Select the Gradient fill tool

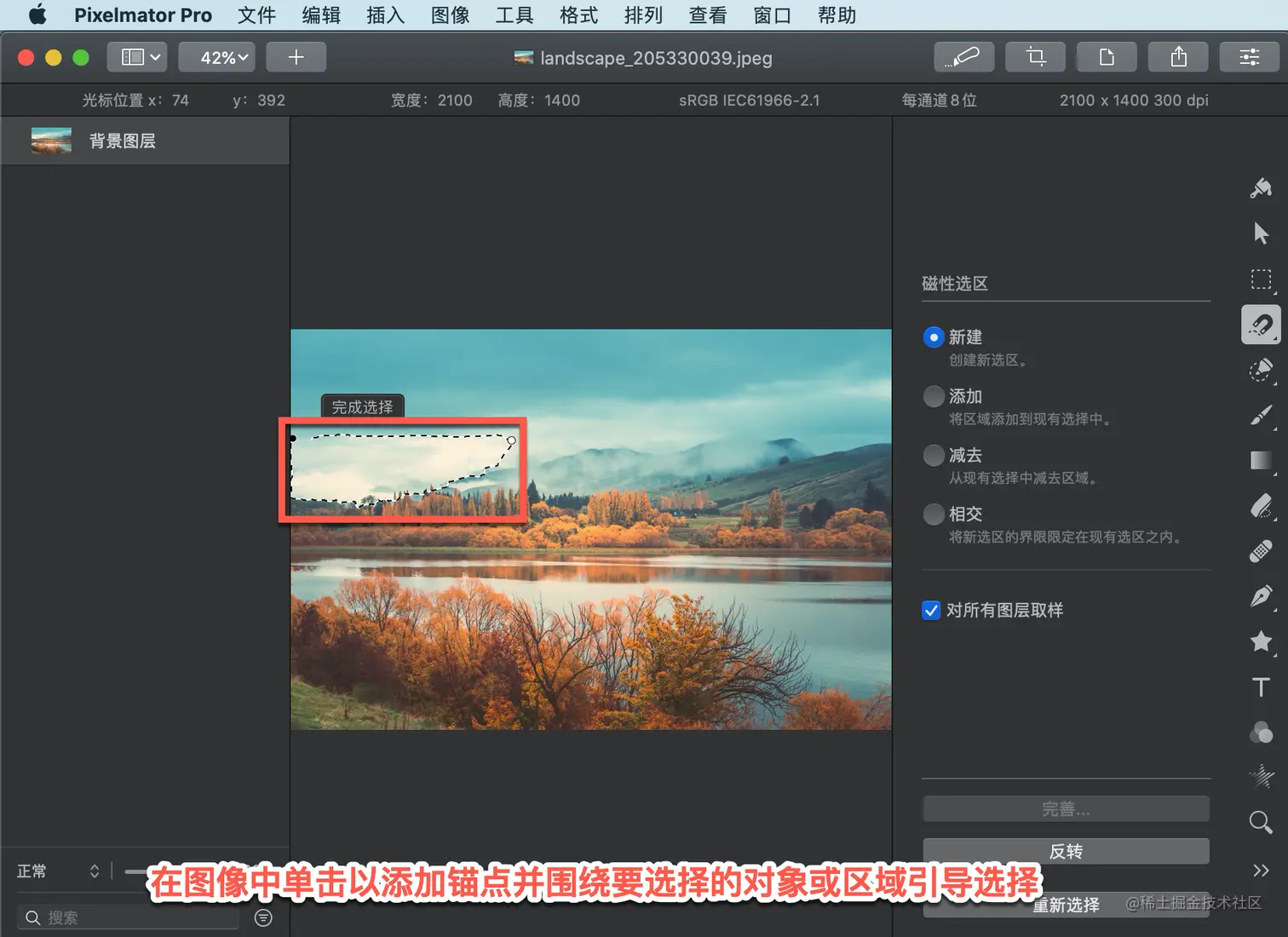point(1261,461)
